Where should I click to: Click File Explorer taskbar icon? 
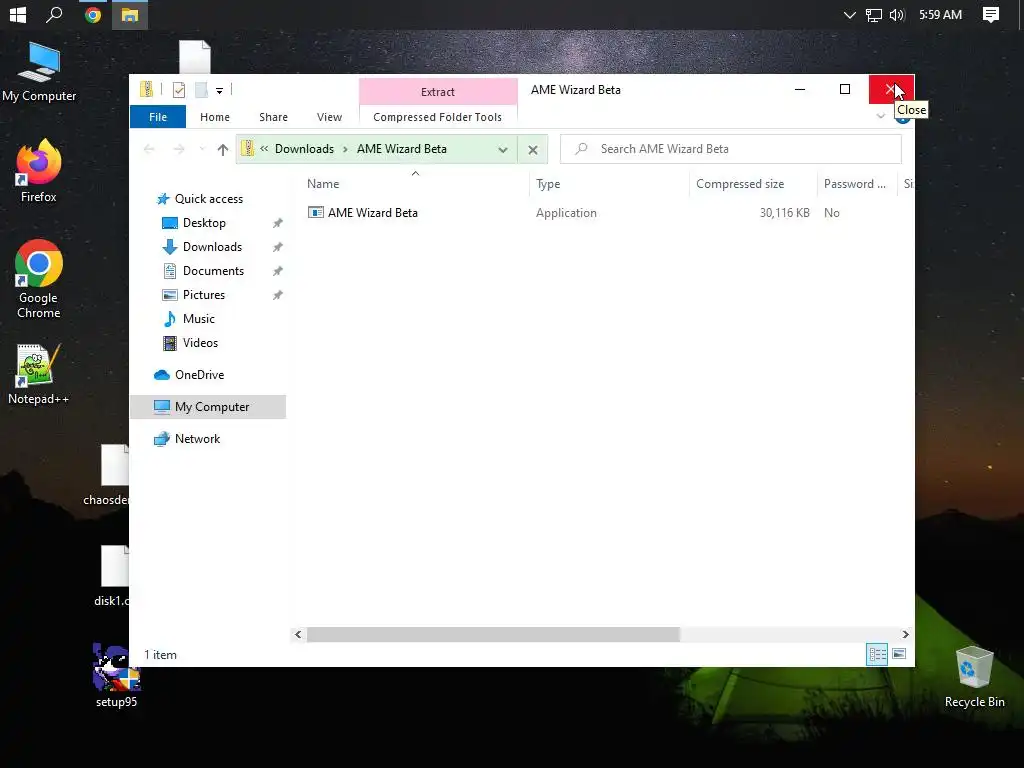129,14
